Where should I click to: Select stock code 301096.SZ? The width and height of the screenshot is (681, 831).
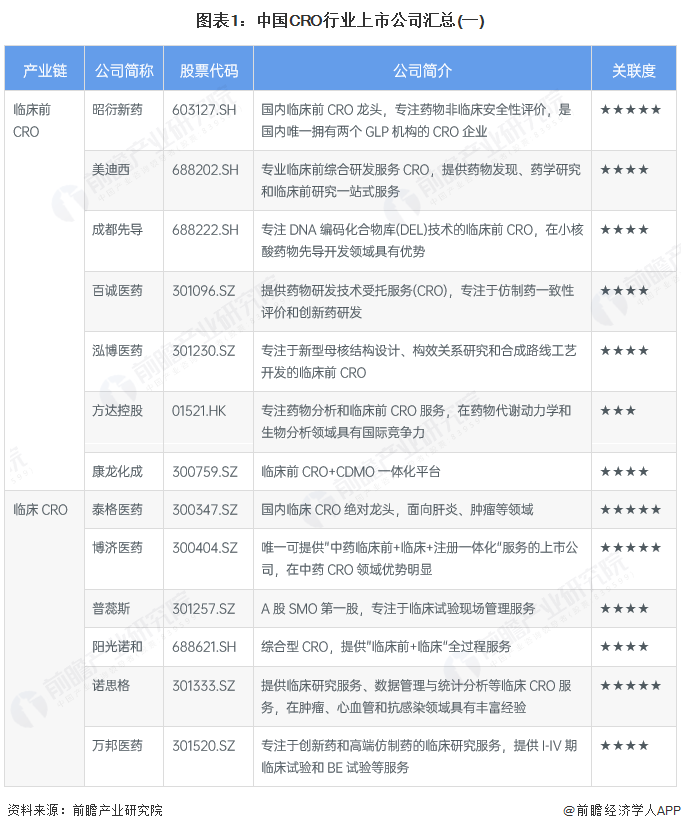pos(204,290)
